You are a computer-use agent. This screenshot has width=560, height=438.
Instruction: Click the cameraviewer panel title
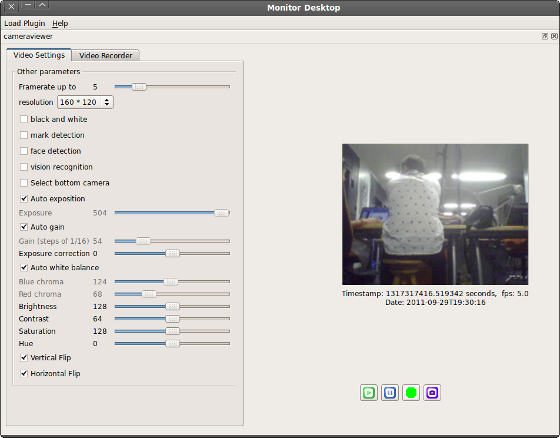coord(28,36)
